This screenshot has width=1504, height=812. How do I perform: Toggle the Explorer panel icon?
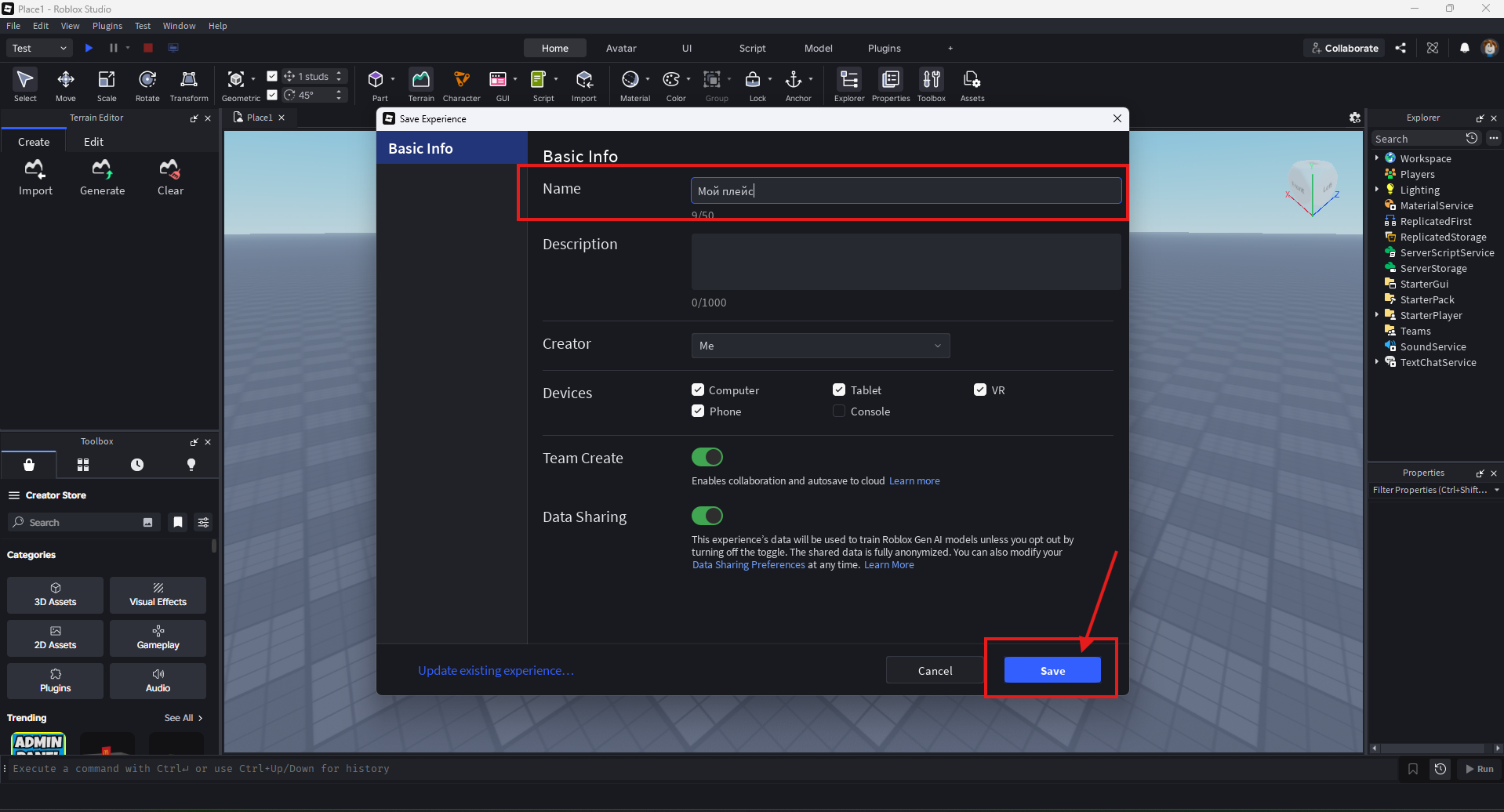coord(849,85)
